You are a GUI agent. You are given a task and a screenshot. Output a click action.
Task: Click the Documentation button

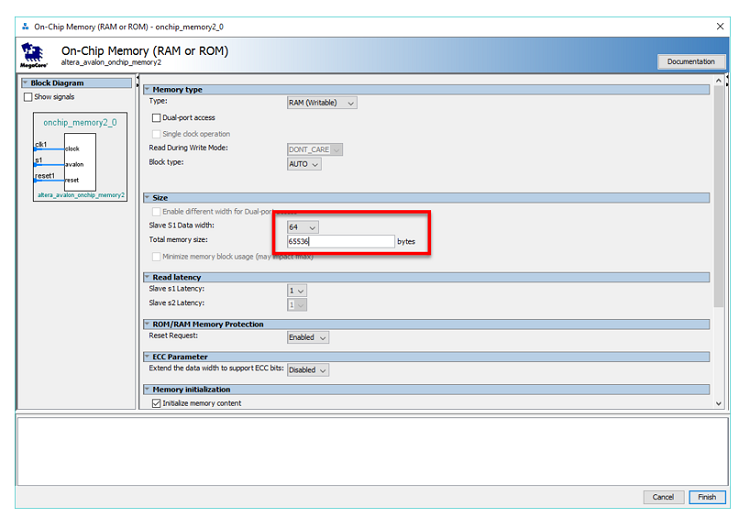691,62
